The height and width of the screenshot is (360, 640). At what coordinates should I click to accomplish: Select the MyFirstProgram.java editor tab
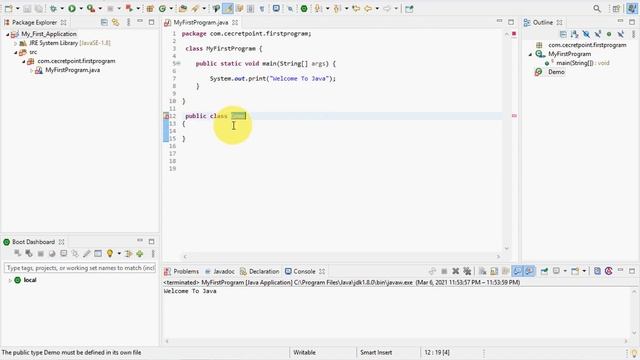pyautogui.click(x=201, y=22)
